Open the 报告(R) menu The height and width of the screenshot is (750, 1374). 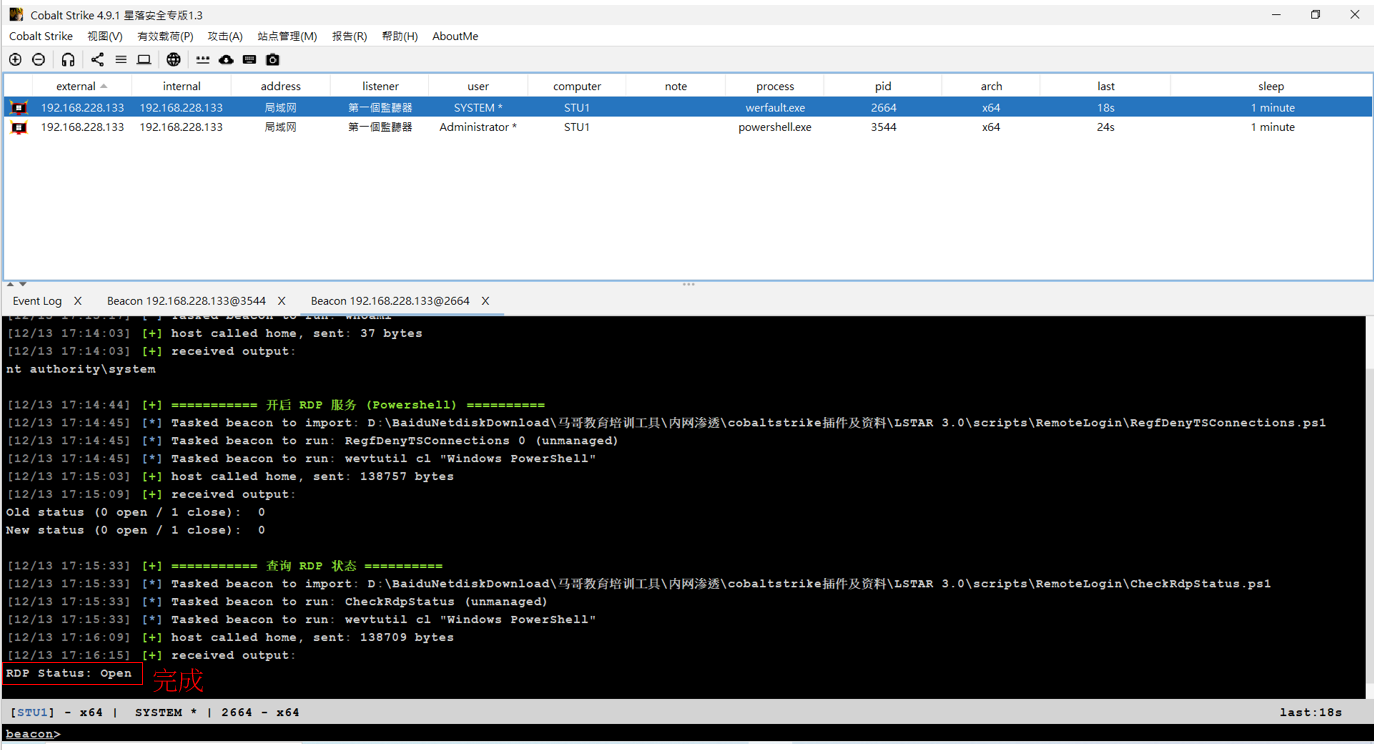tap(349, 36)
